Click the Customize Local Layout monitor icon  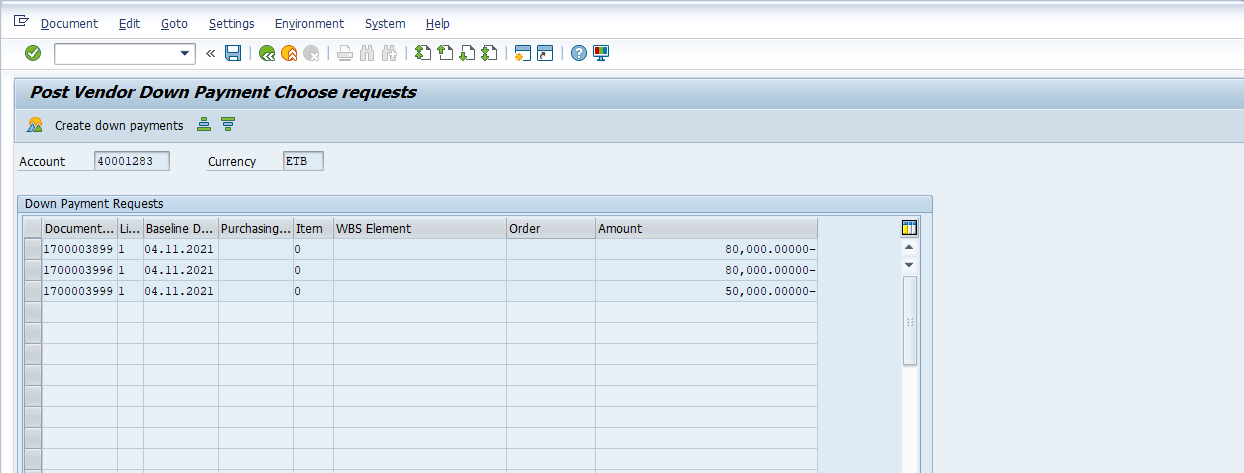pyautogui.click(x=601, y=53)
